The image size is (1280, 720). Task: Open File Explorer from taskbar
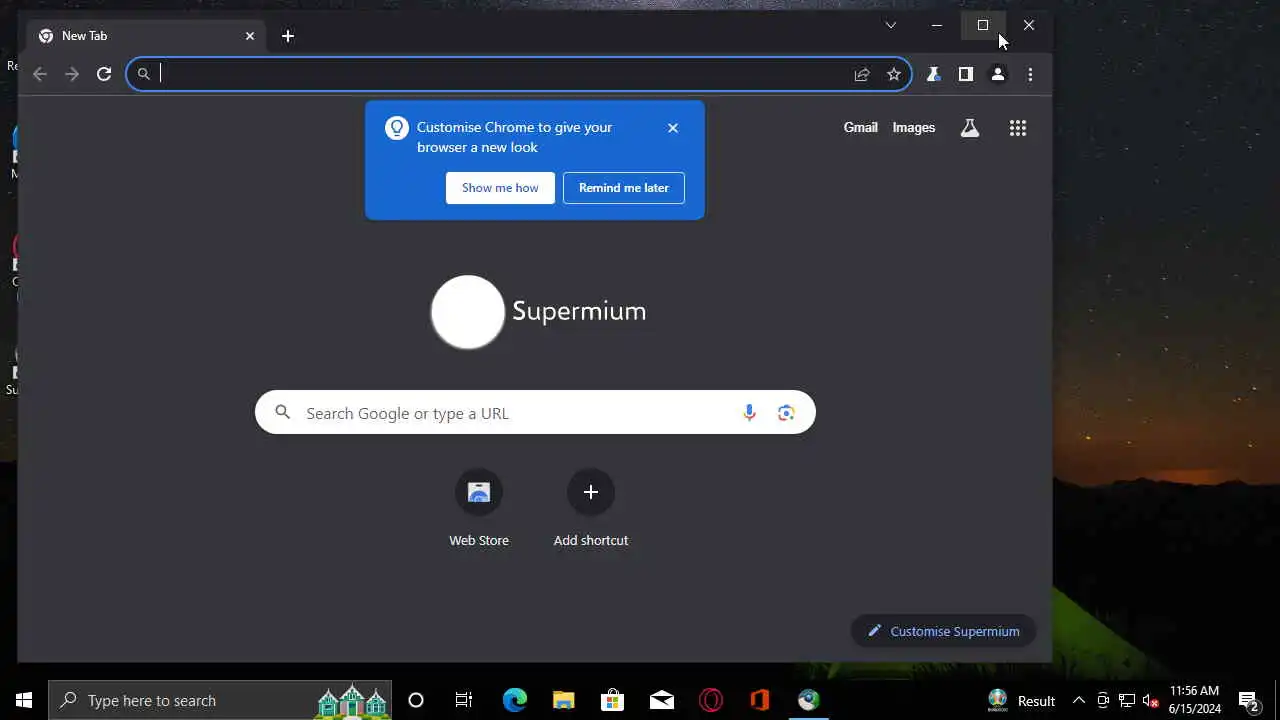[564, 700]
